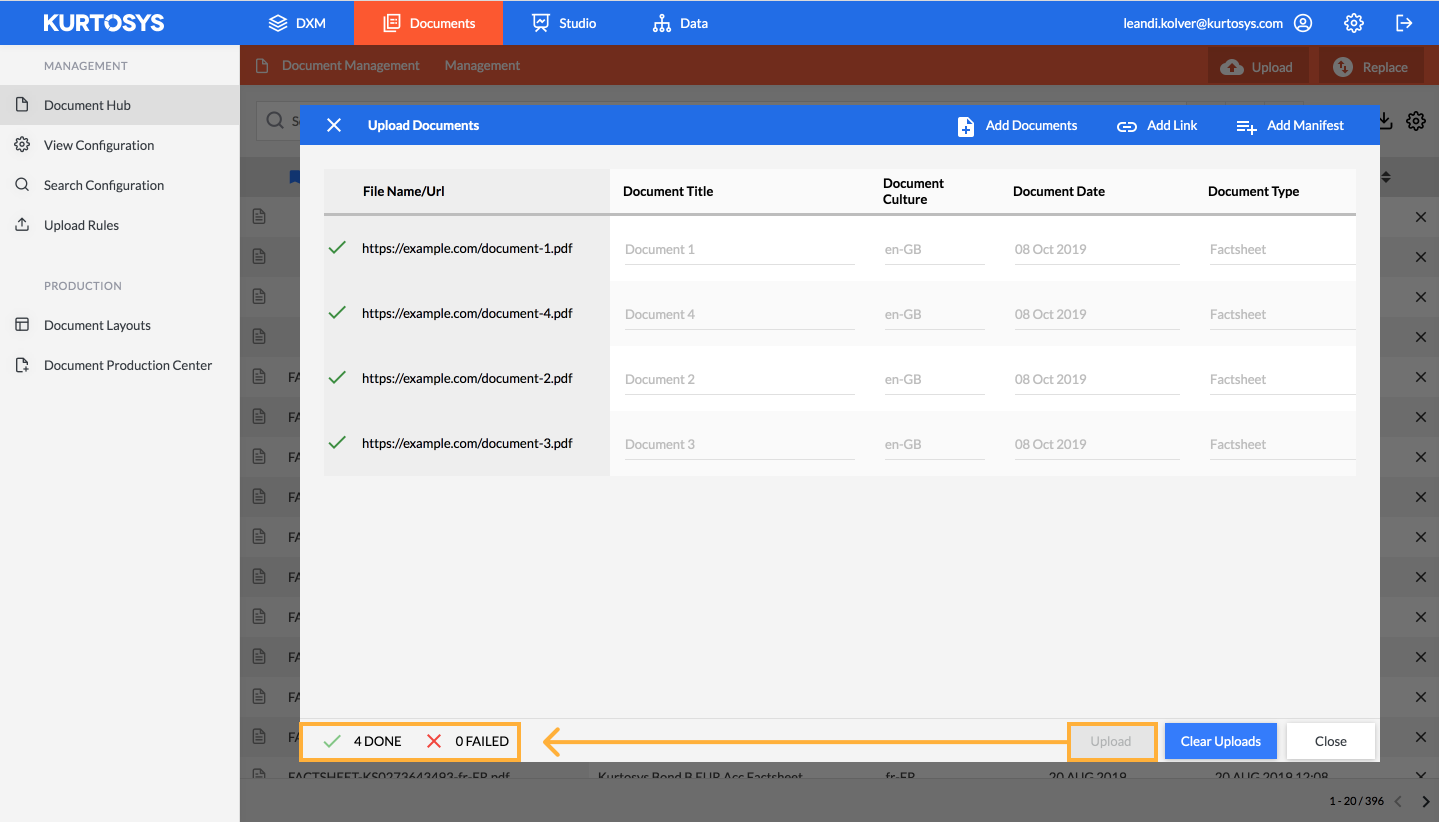Open culture dropdown for document-1.pdf row
1439x822 pixels.
[x=934, y=250]
